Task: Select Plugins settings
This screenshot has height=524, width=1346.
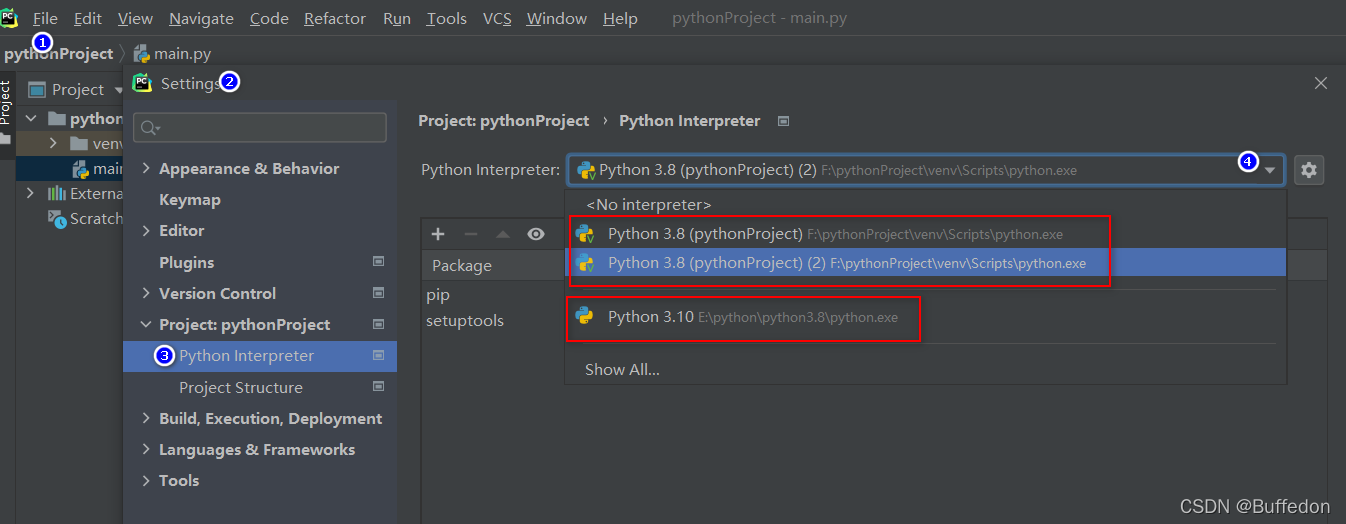Action: (186, 262)
